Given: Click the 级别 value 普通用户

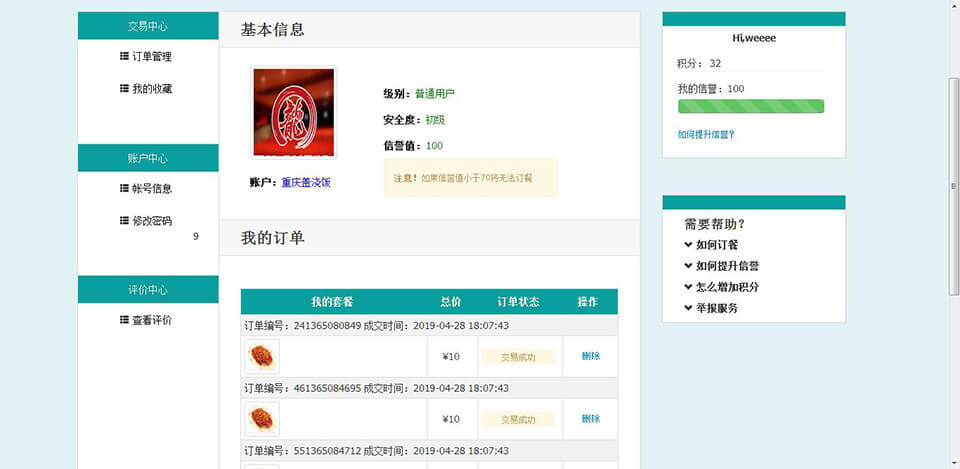Looking at the screenshot, I should click(x=435, y=94).
